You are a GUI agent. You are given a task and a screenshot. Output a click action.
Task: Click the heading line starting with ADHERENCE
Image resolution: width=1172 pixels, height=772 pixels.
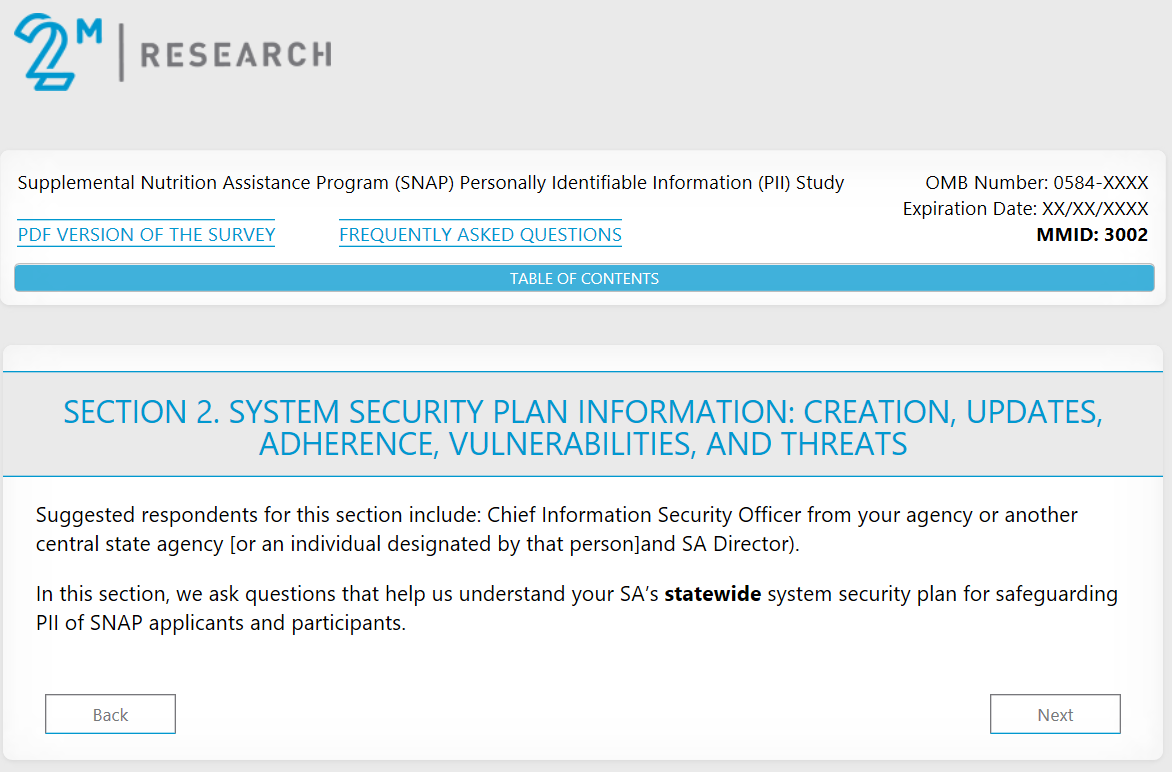tap(583, 443)
